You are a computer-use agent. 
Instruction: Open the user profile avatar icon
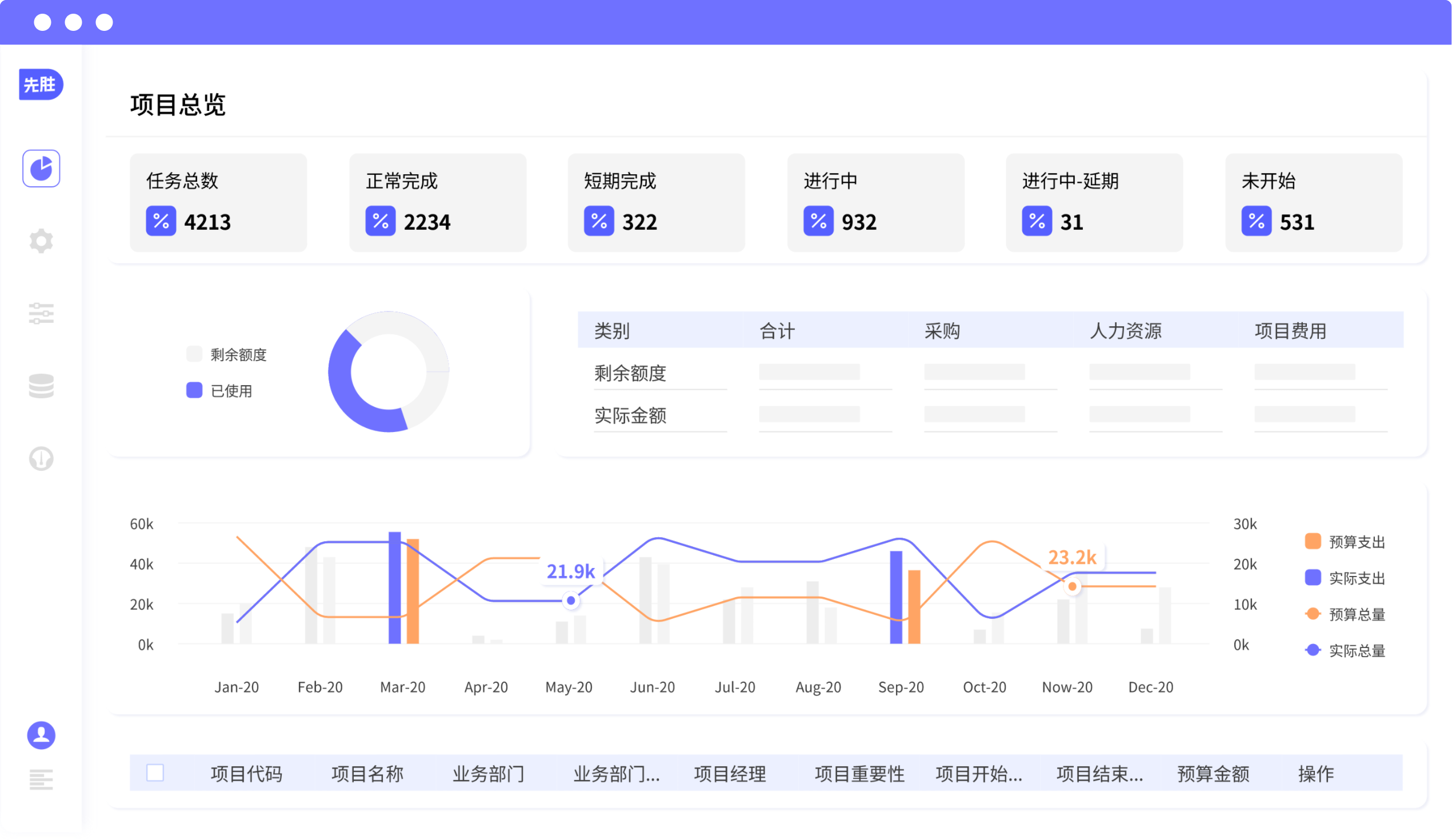[41, 735]
